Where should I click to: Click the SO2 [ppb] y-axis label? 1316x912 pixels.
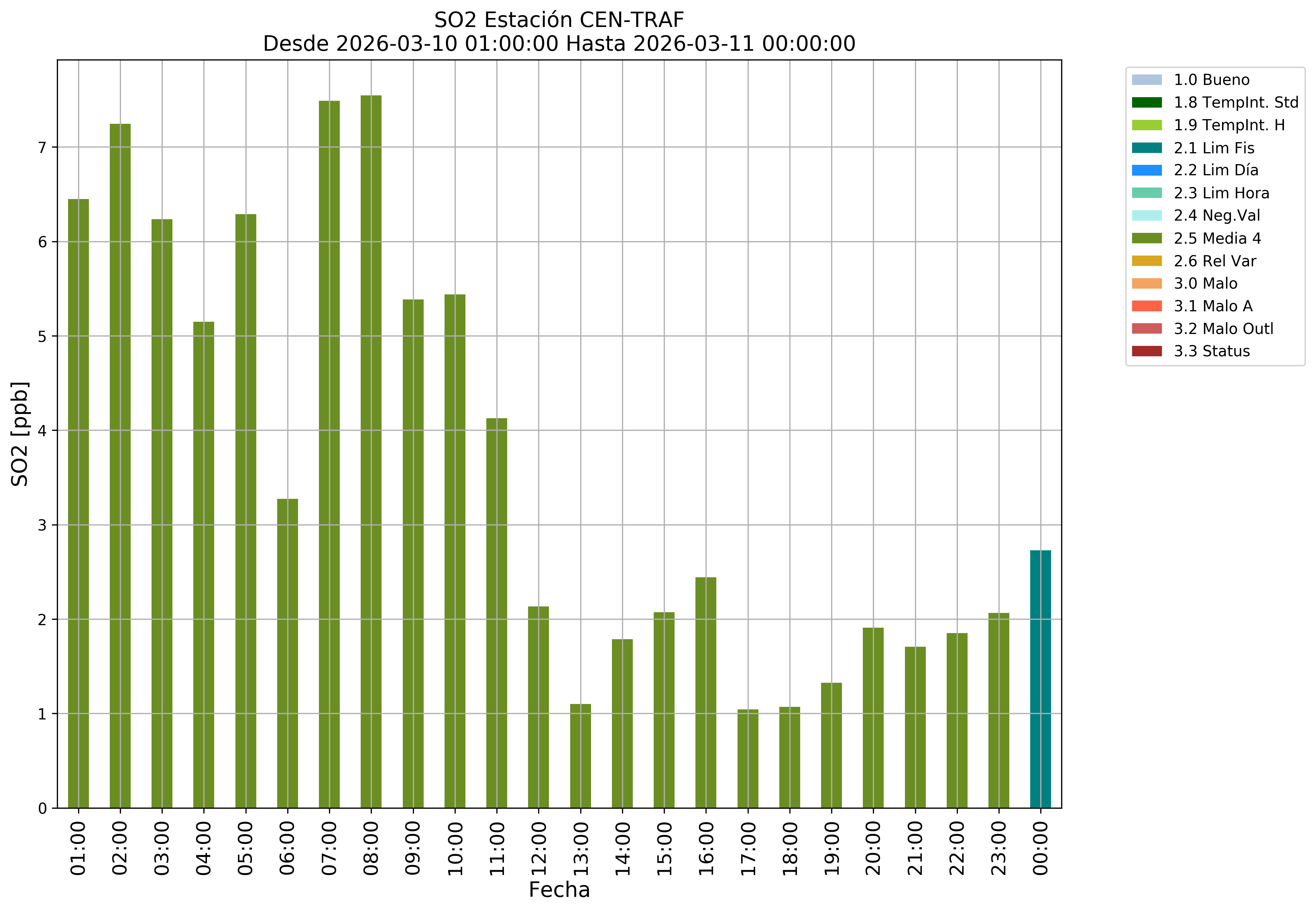tap(20, 434)
